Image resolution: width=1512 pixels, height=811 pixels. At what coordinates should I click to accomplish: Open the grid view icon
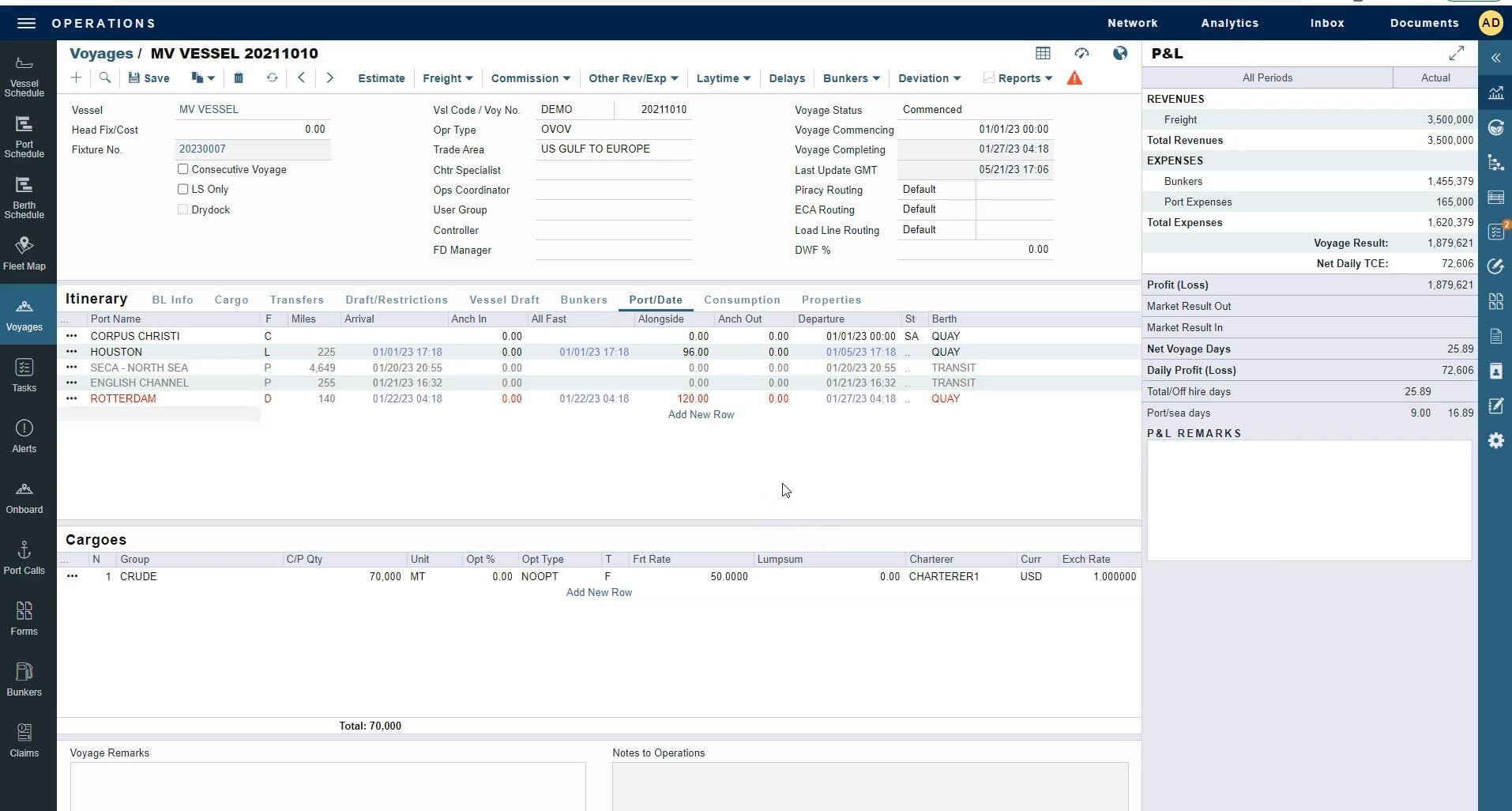coord(1043,53)
